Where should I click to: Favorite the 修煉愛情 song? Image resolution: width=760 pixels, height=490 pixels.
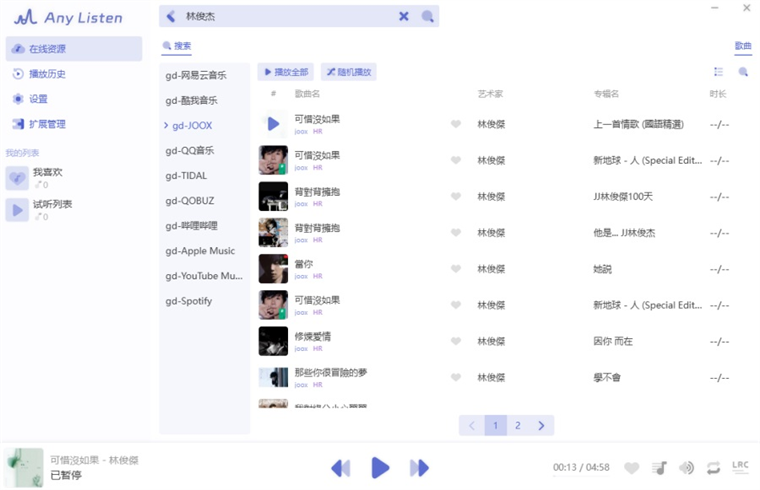click(x=456, y=341)
